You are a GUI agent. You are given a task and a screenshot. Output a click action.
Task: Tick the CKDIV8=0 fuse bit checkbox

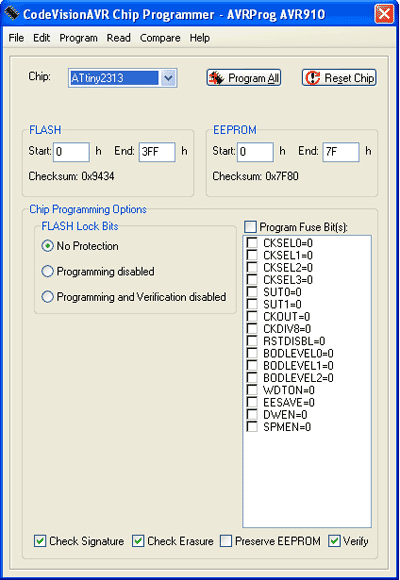(x=252, y=328)
